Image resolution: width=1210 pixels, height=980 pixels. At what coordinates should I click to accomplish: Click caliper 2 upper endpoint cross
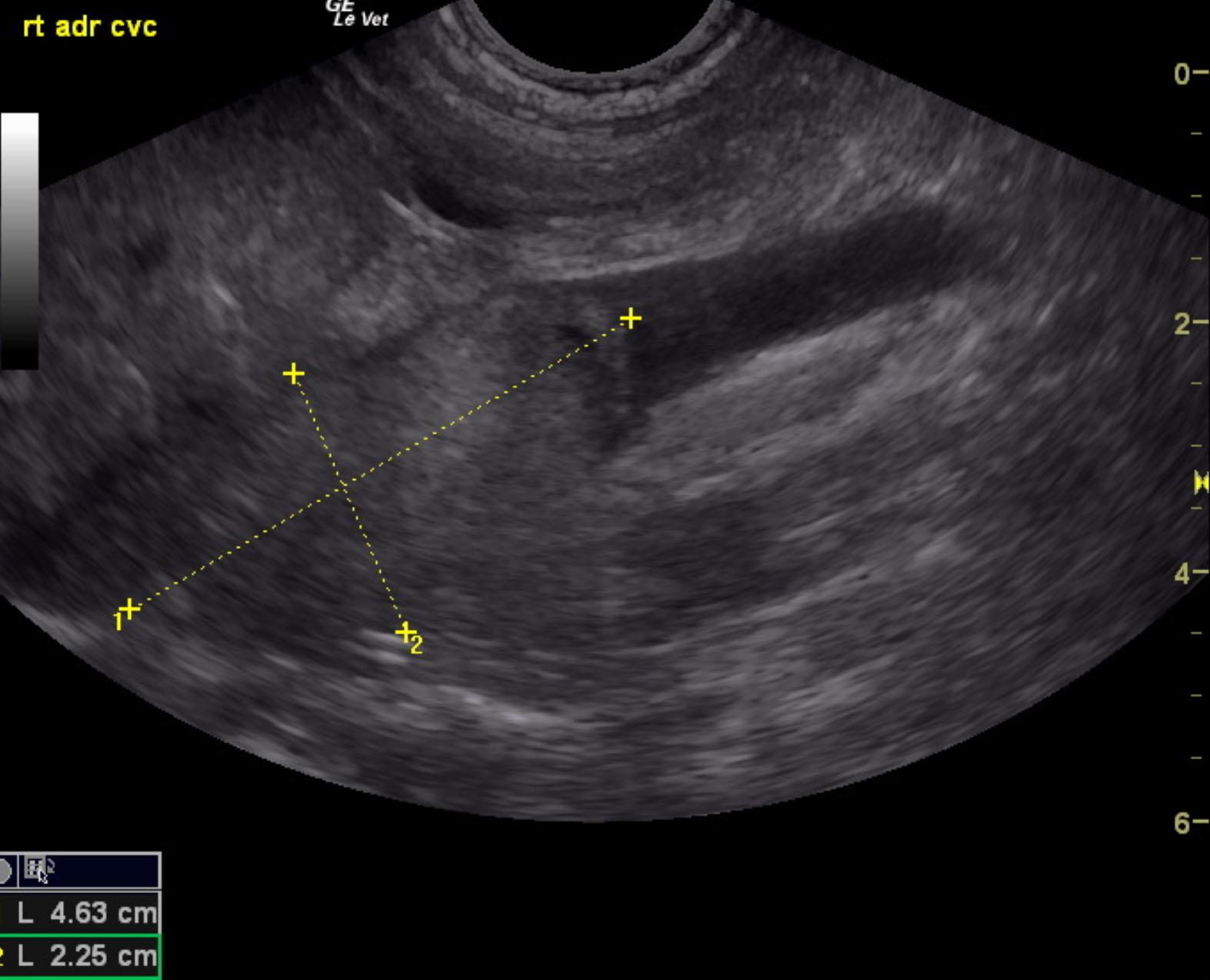click(x=293, y=374)
